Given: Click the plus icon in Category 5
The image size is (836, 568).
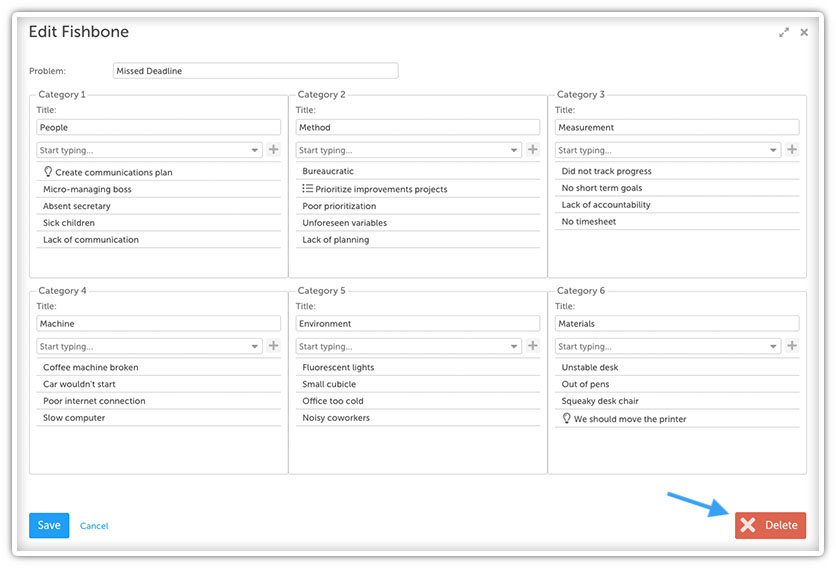Looking at the screenshot, I should pos(533,346).
